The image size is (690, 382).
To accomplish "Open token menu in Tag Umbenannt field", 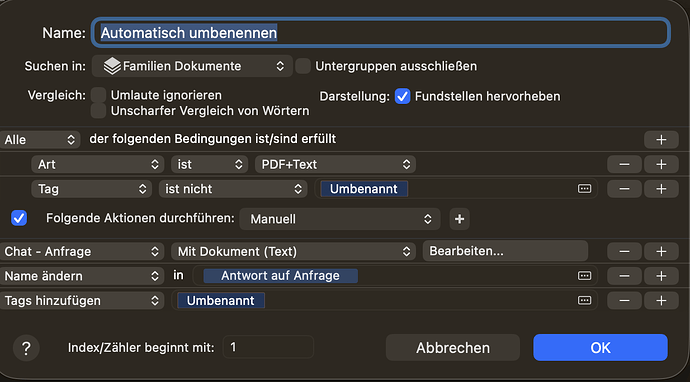I will pyautogui.click(x=584, y=189).
